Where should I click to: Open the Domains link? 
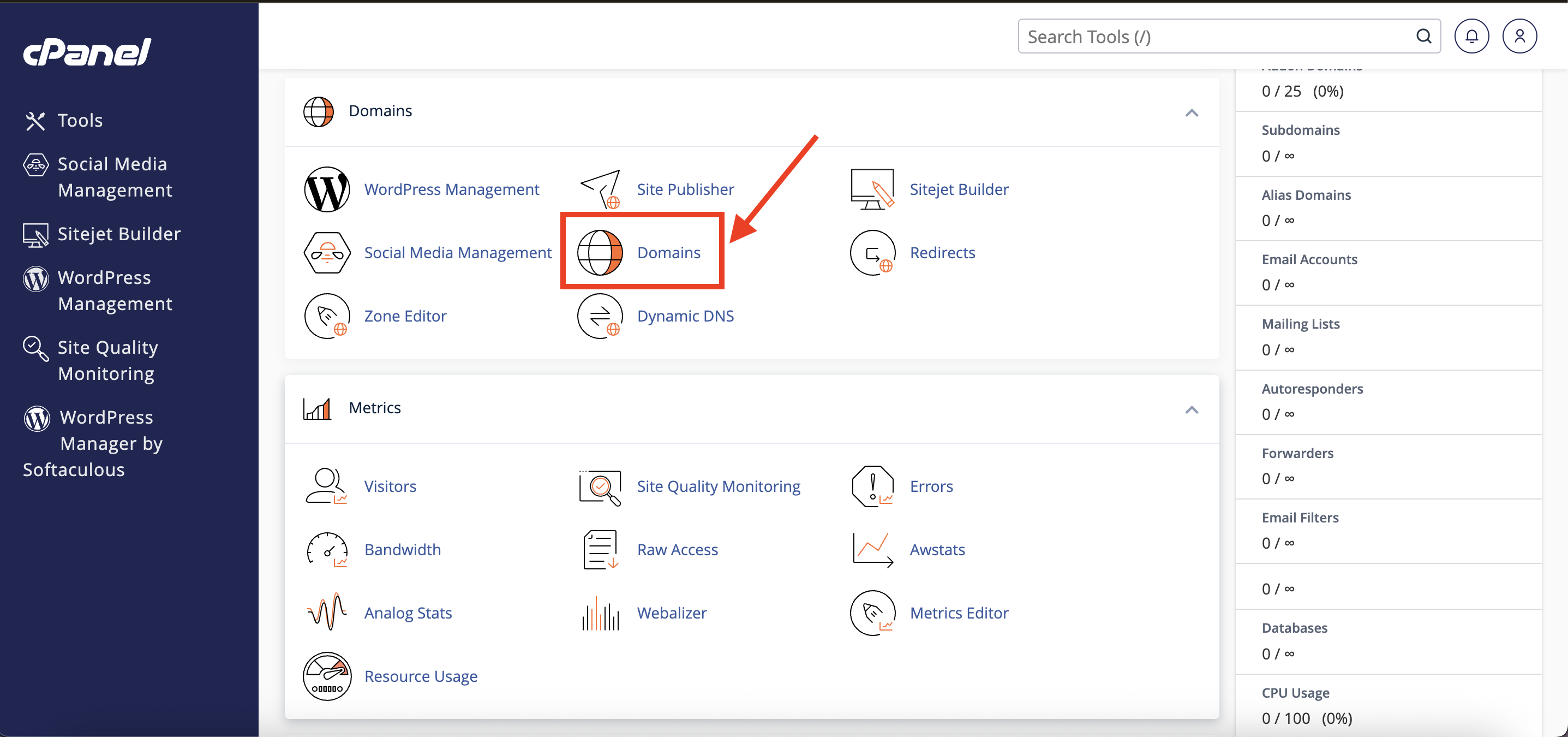point(668,253)
